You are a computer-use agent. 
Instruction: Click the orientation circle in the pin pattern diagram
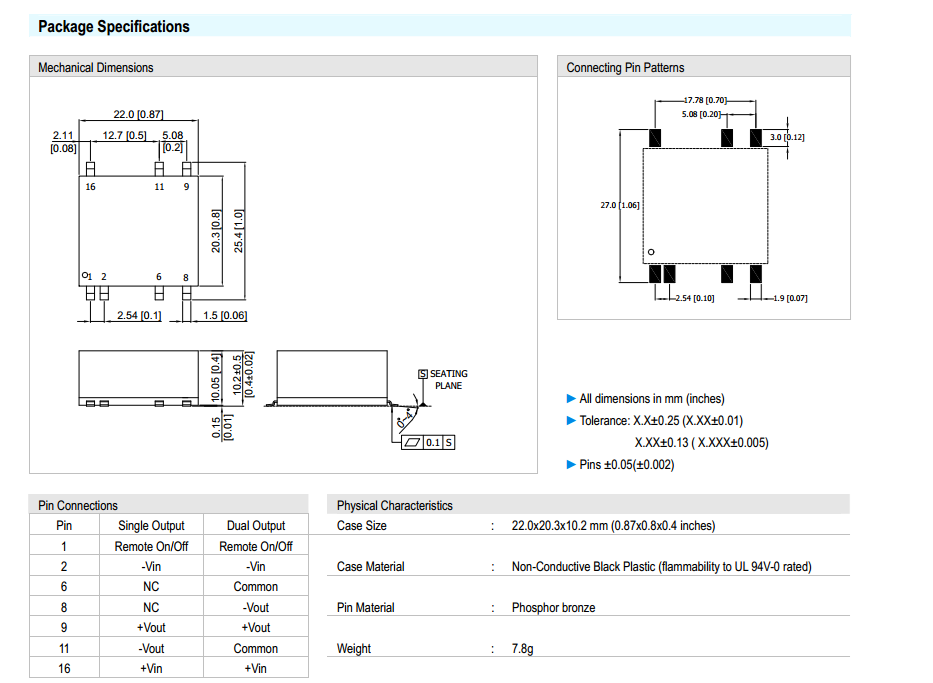tap(650, 252)
